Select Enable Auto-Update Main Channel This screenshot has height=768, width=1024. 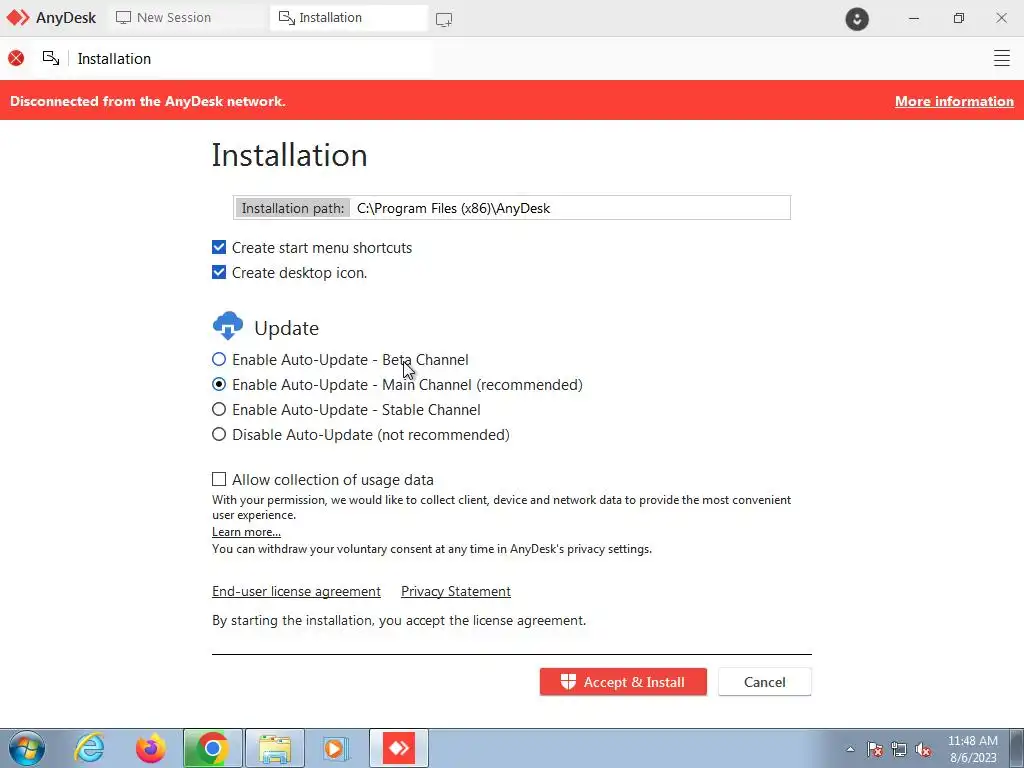pyautogui.click(x=219, y=384)
